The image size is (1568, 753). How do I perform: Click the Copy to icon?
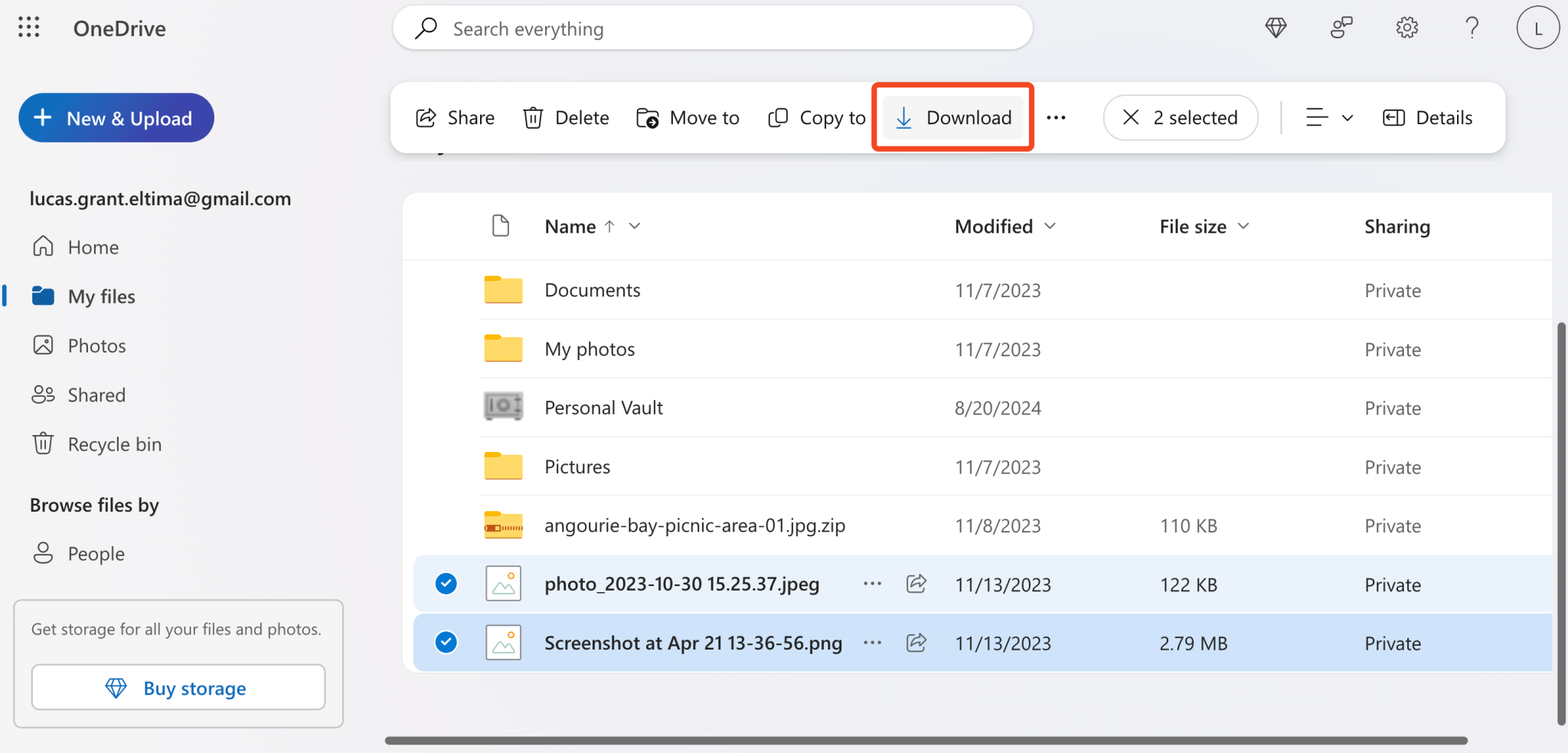(x=777, y=117)
